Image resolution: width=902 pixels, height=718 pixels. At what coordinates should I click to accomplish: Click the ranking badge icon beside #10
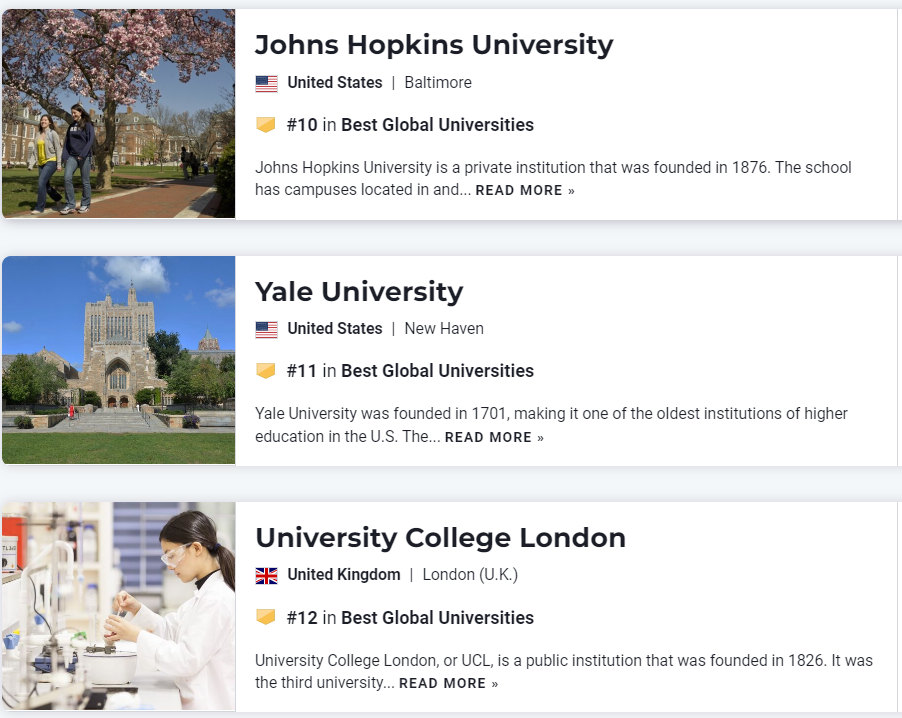click(266, 125)
